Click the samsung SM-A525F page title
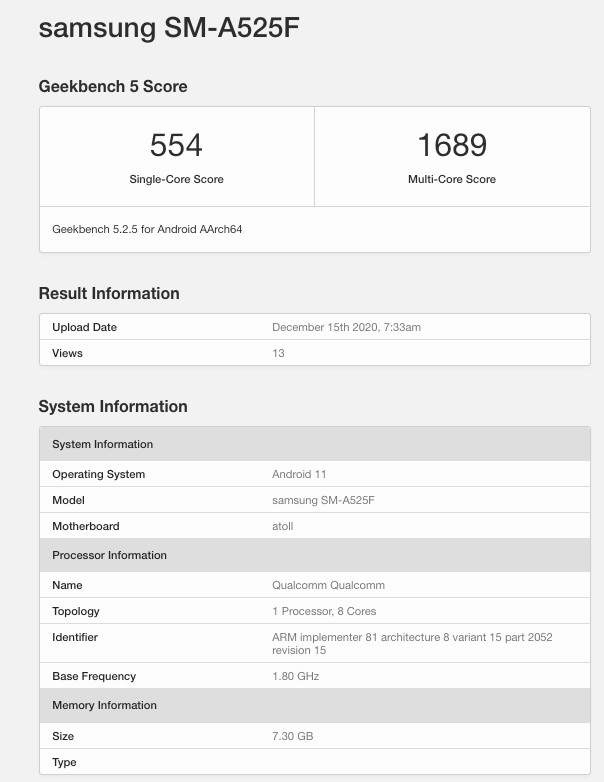The width and height of the screenshot is (604, 782). tap(169, 28)
